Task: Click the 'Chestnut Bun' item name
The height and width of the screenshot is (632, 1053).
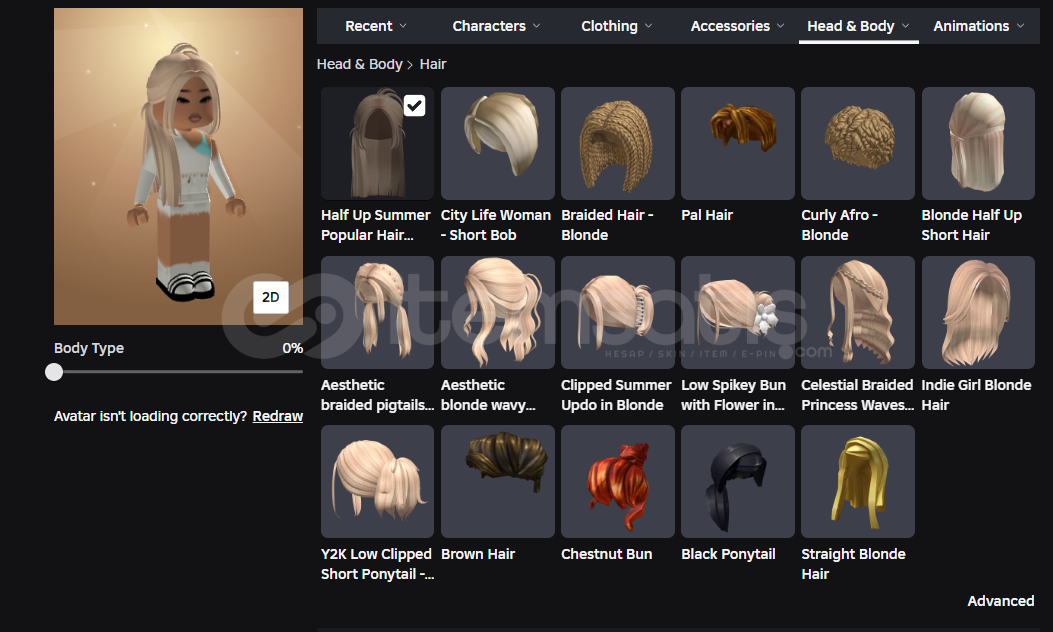Action: [x=606, y=554]
